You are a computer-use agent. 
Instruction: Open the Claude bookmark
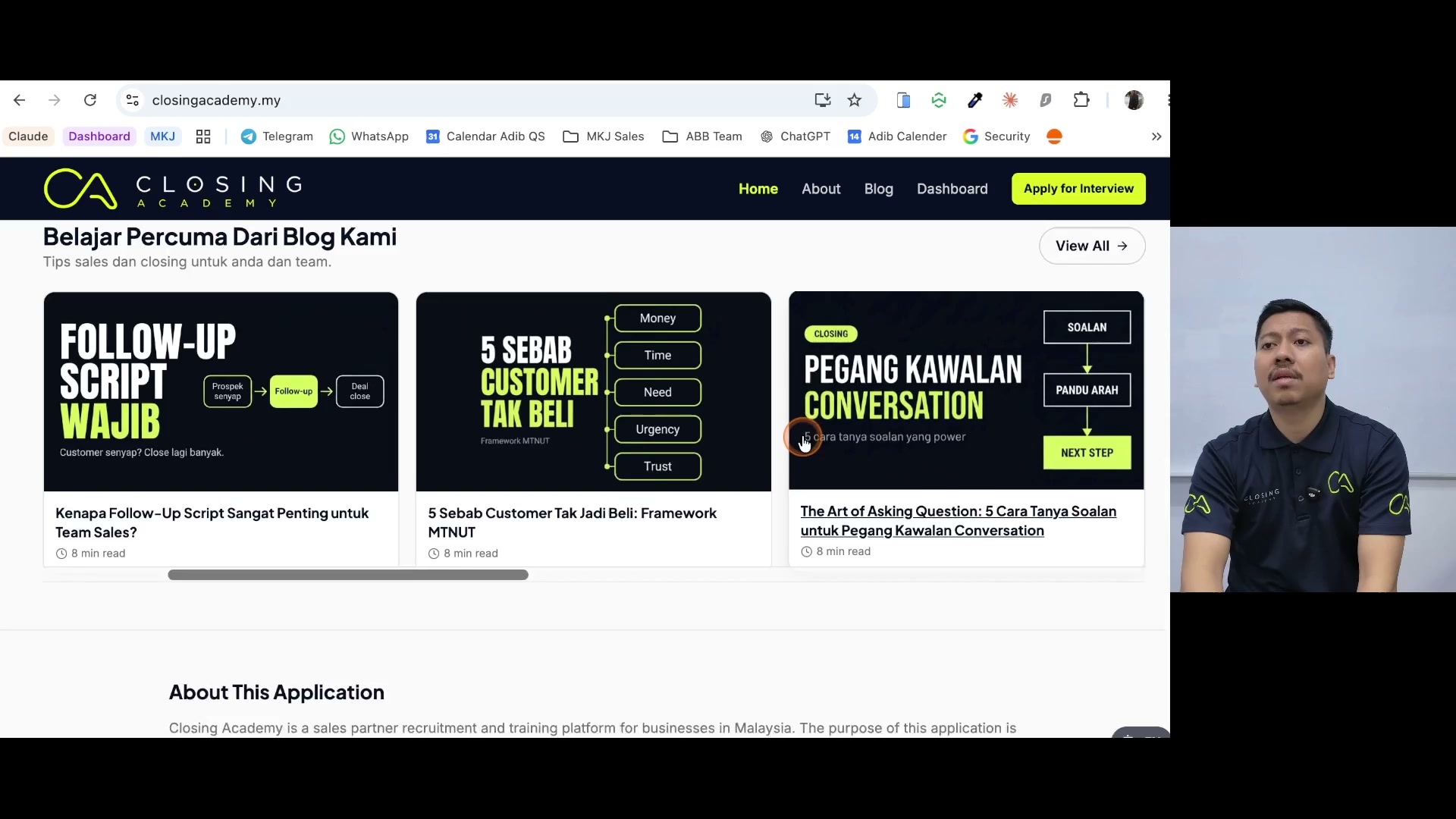(28, 136)
